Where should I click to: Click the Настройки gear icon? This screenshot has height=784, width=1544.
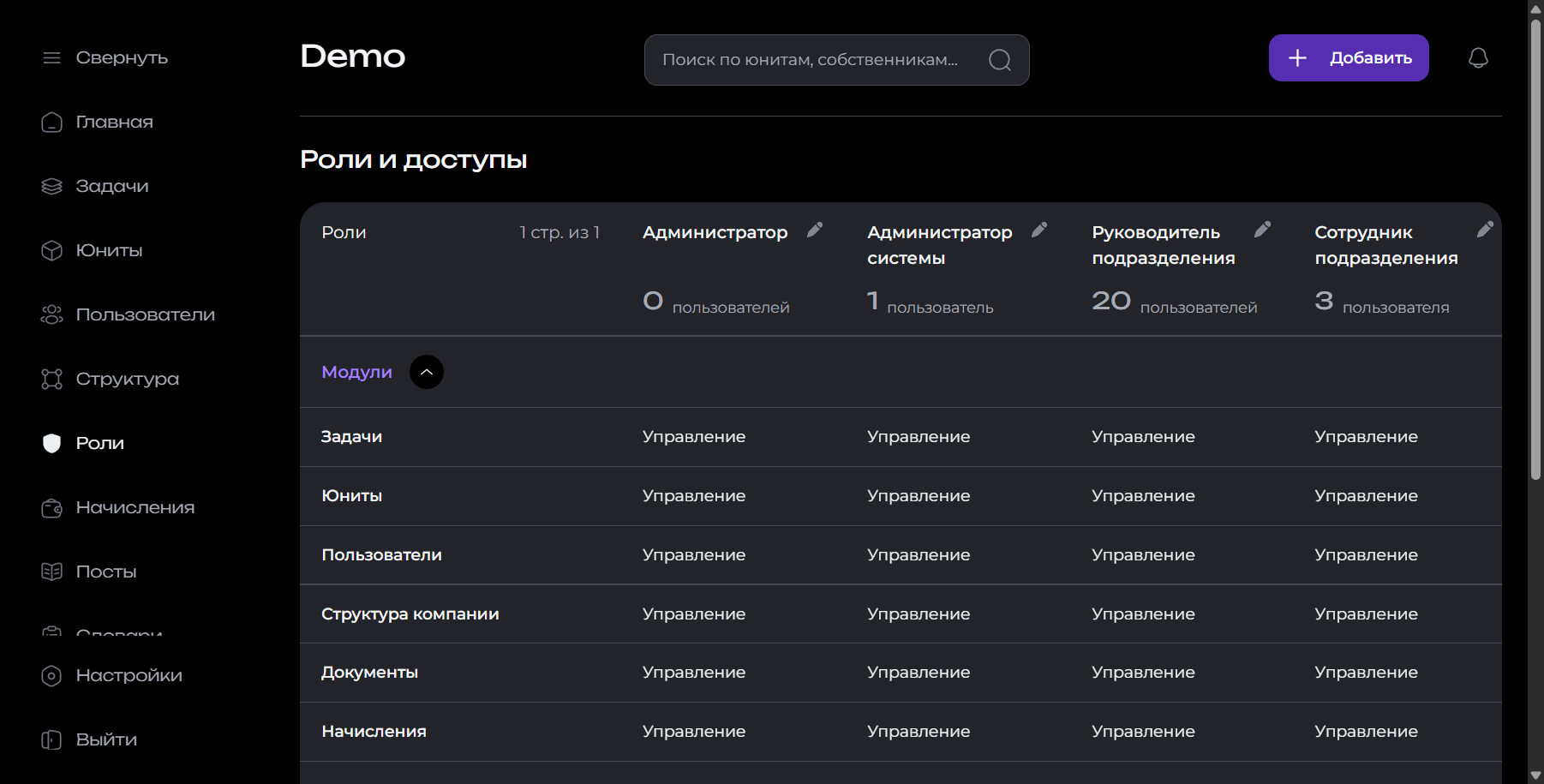(51, 675)
